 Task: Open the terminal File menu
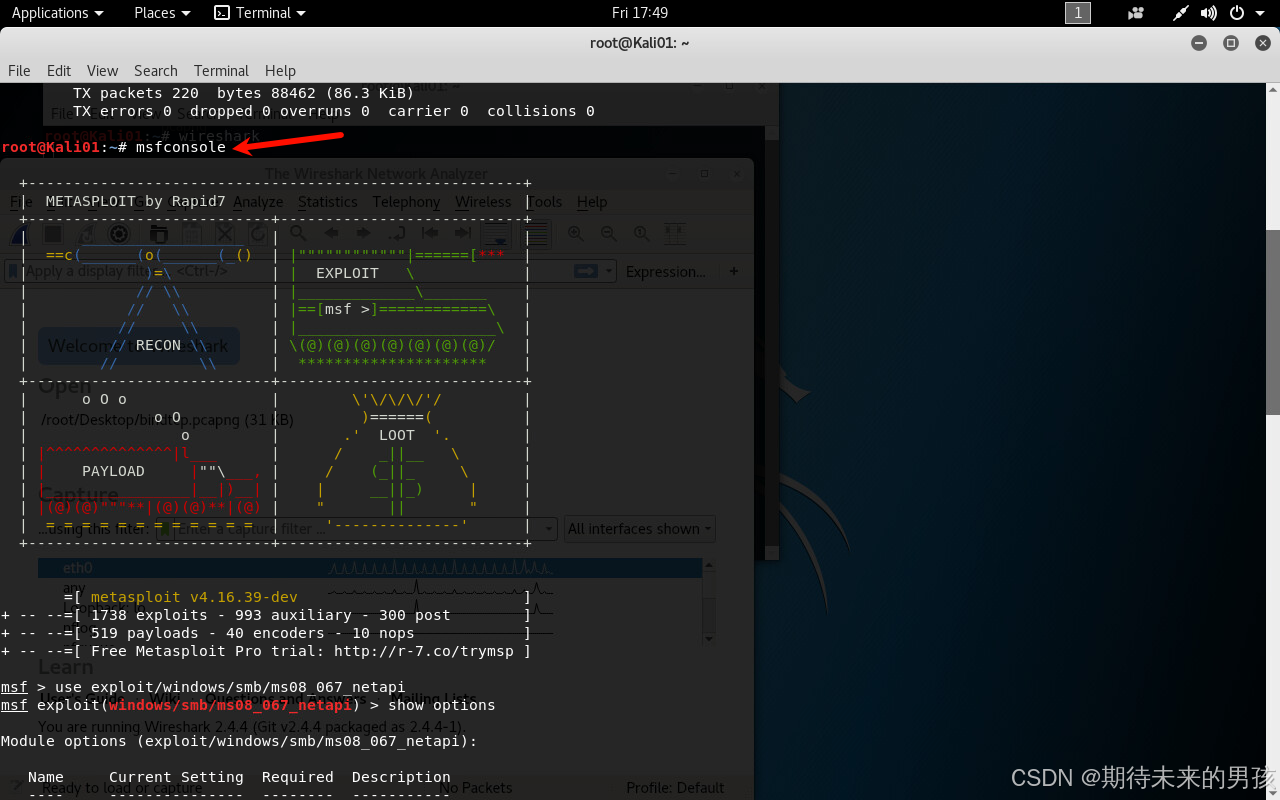pos(19,70)
